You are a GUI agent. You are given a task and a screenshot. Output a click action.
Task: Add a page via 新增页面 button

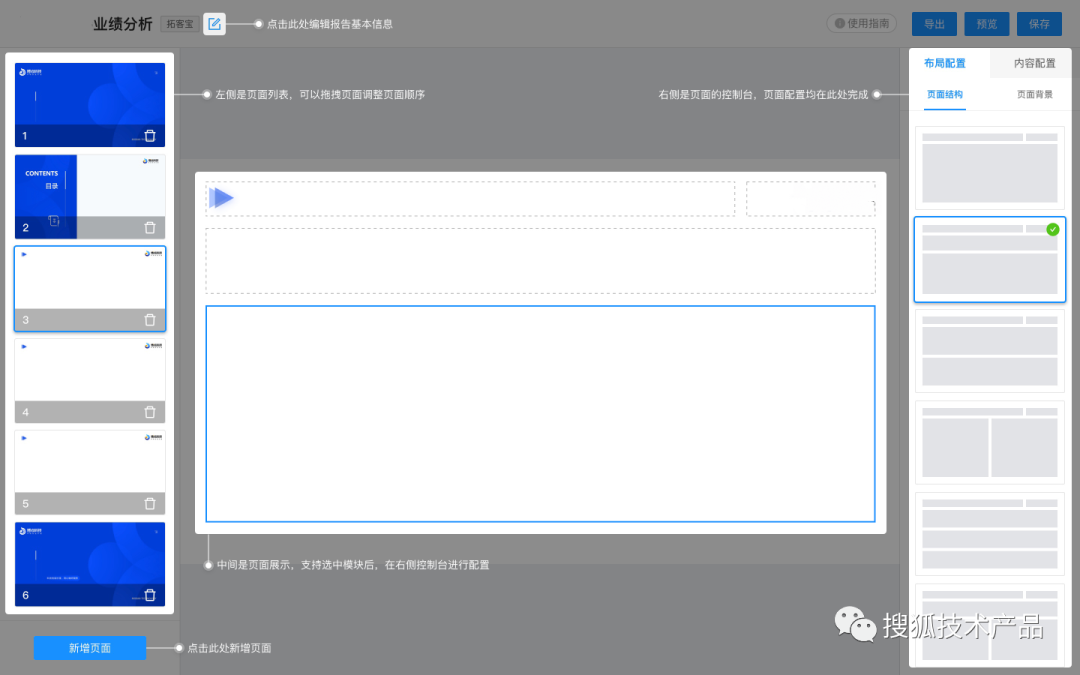(90, 647)
